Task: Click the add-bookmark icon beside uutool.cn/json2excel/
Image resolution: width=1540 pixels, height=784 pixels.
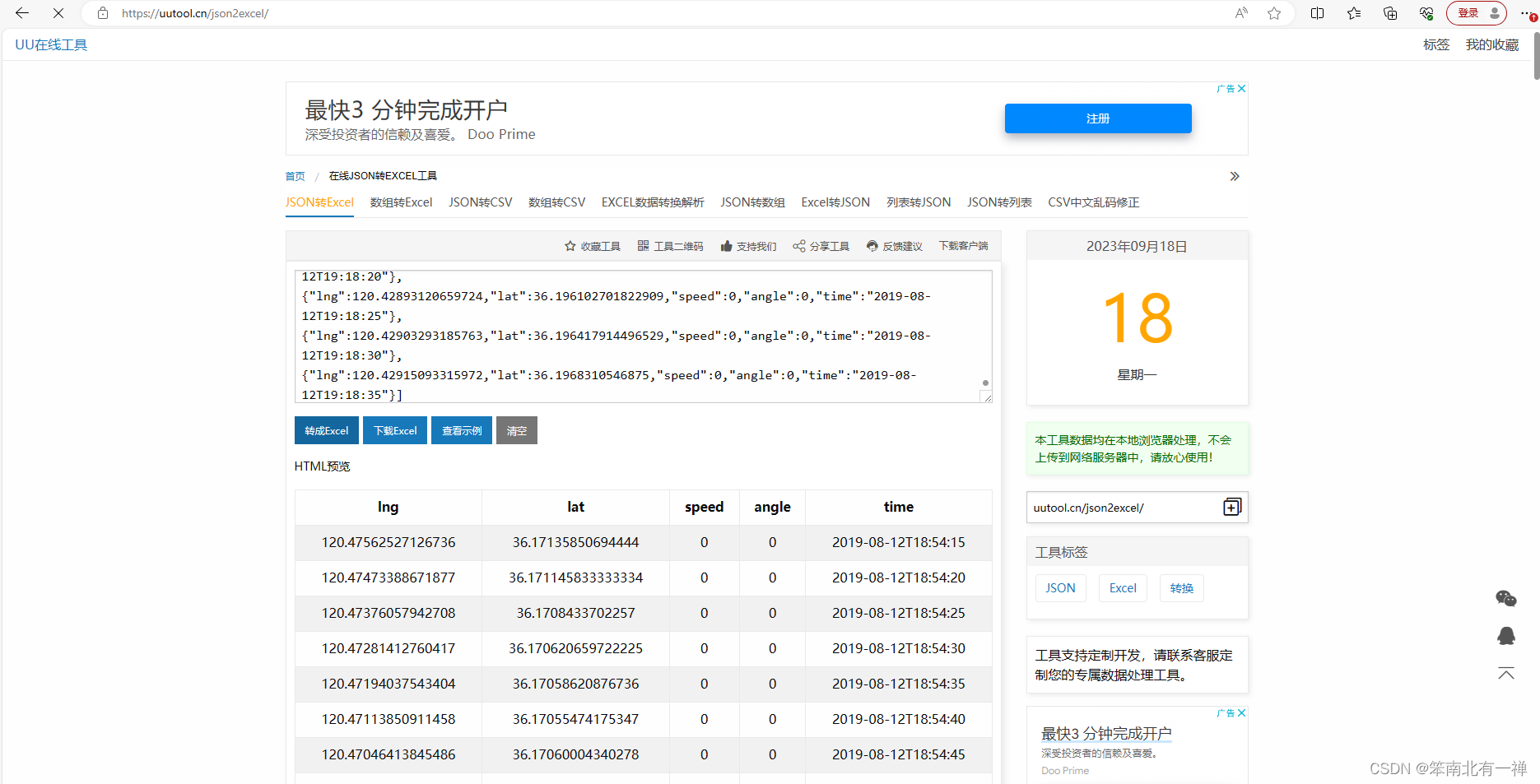Action: click(1232, 507)
